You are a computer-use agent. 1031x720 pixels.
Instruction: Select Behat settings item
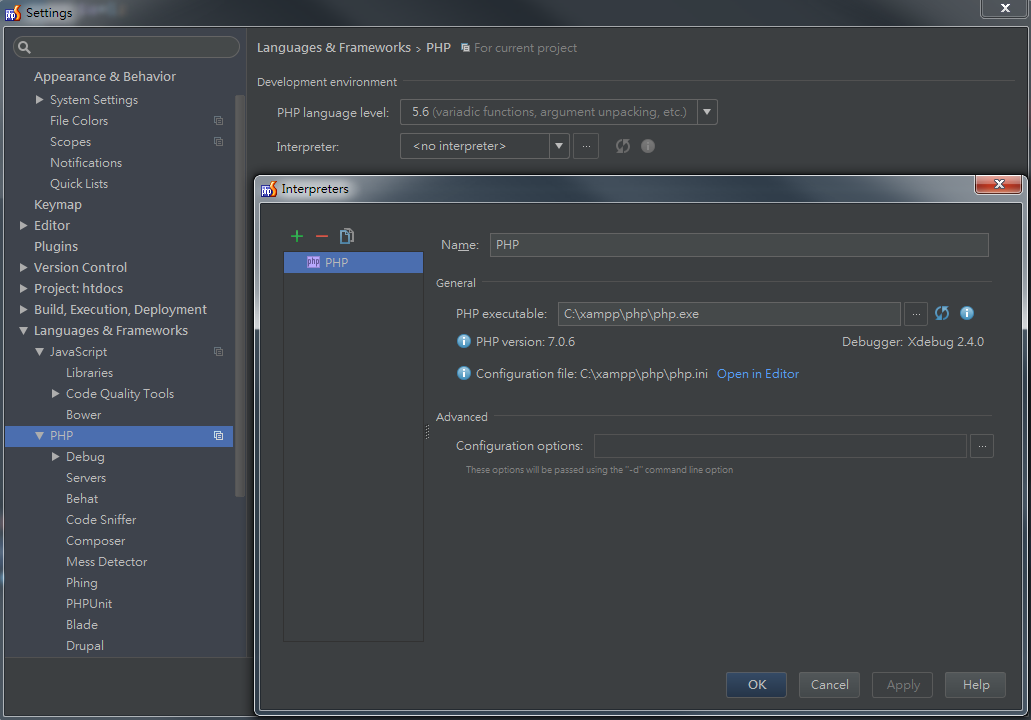82,499
